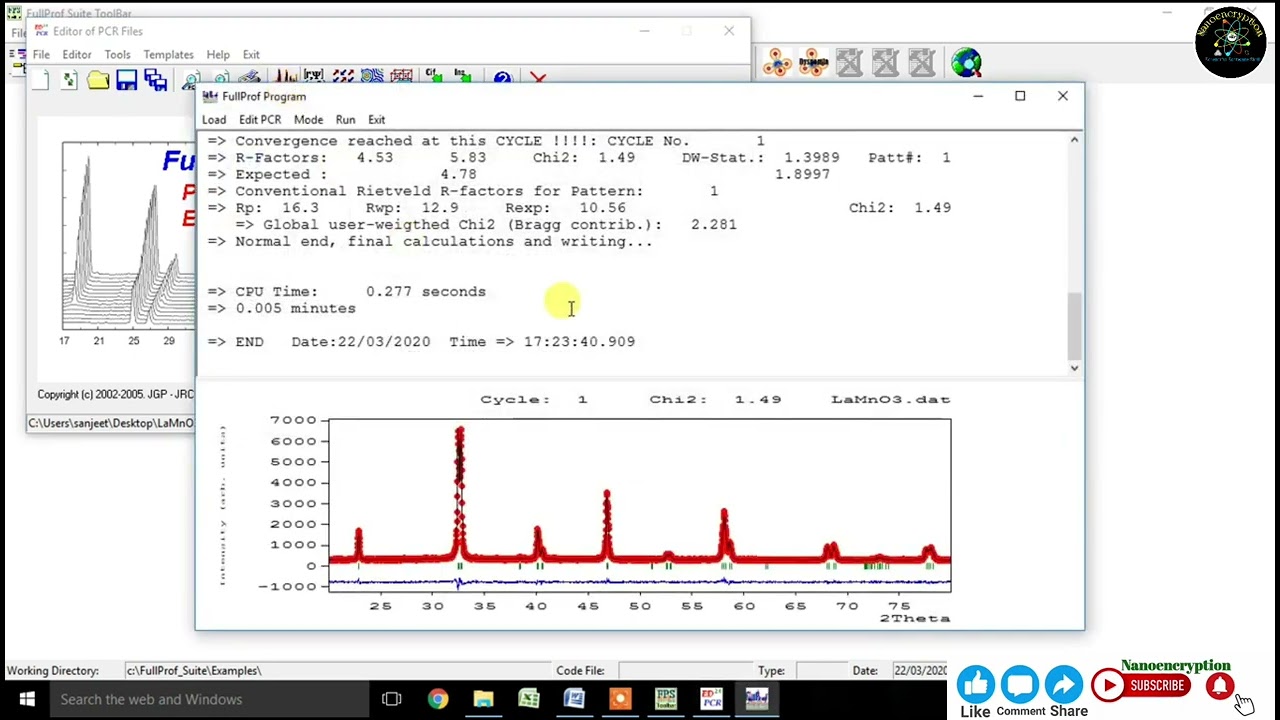The width and height of the screenshot is (1280, 720).
Task: Open File Explorer from the taskbar
Action: (x=483, y=699)
